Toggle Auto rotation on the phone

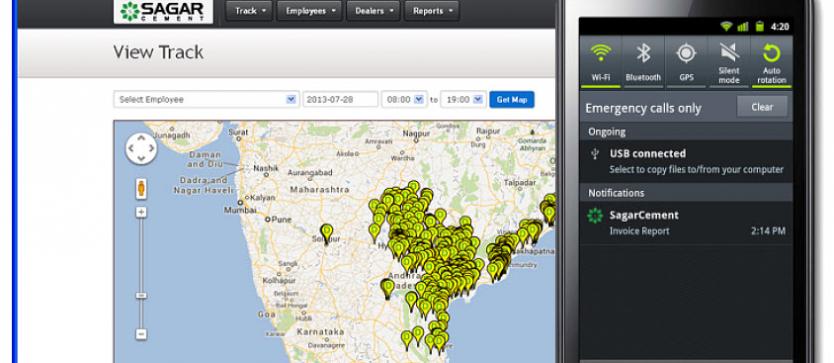click(771, 61)
